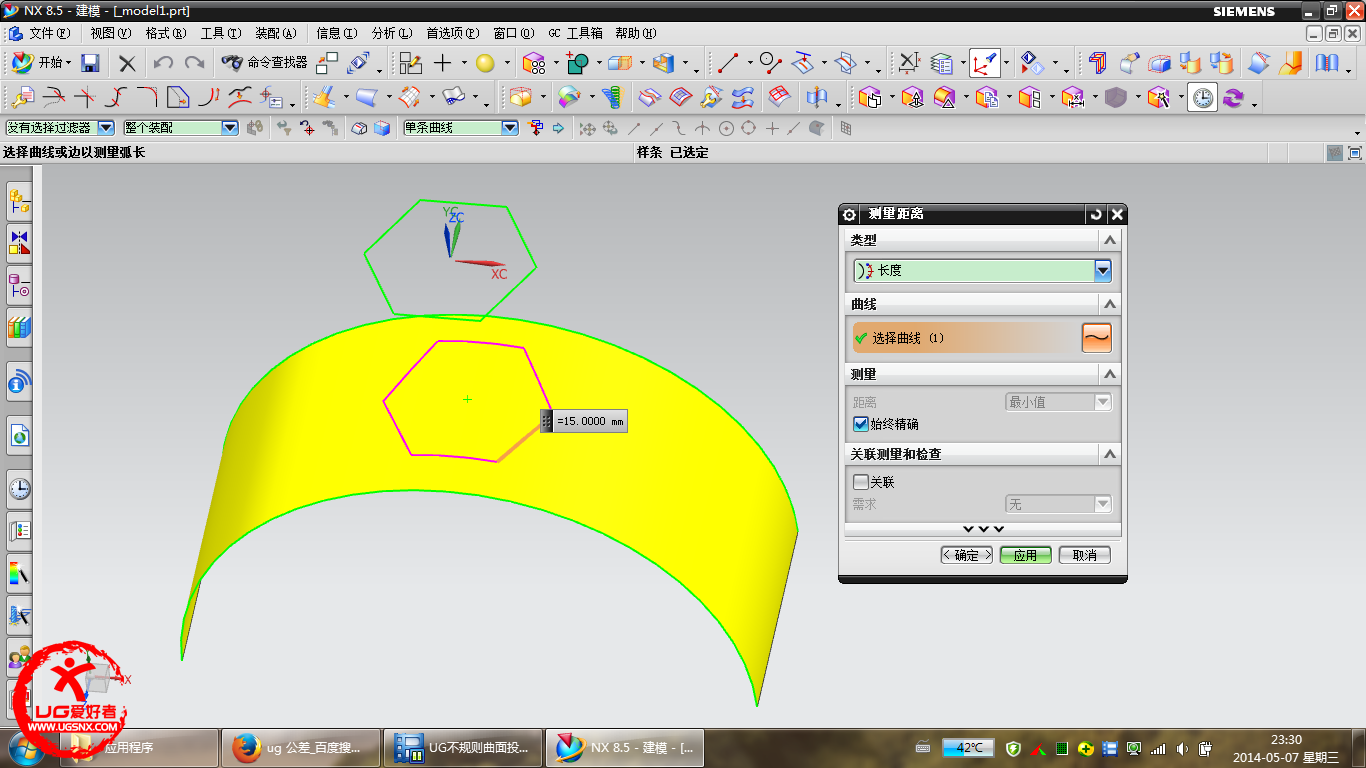Open the 长度 type dropdown

coord(1103,270)
